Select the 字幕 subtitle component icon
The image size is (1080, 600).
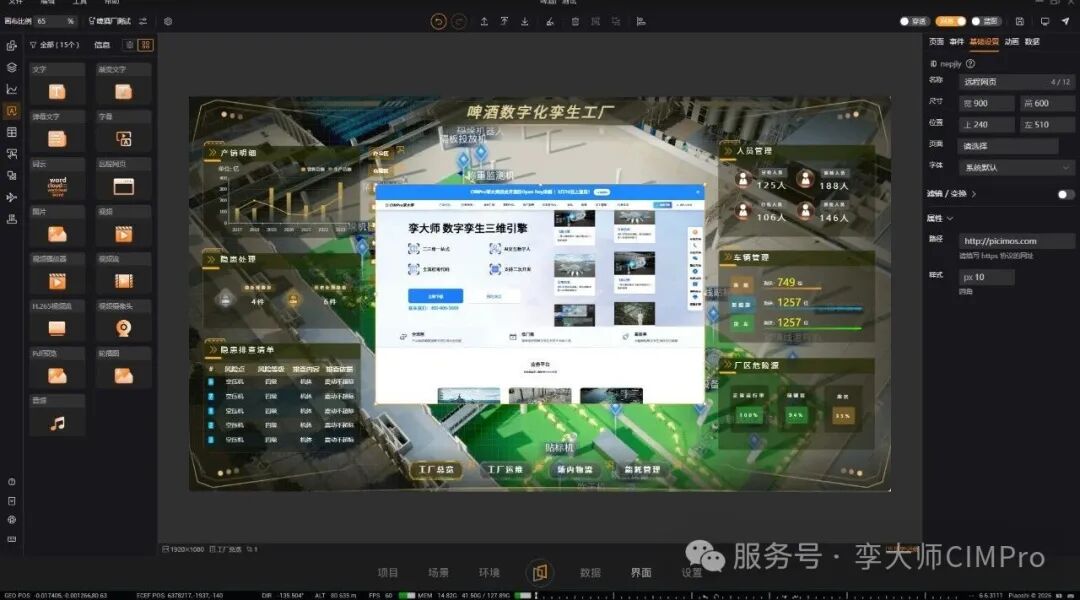[124, 139]
